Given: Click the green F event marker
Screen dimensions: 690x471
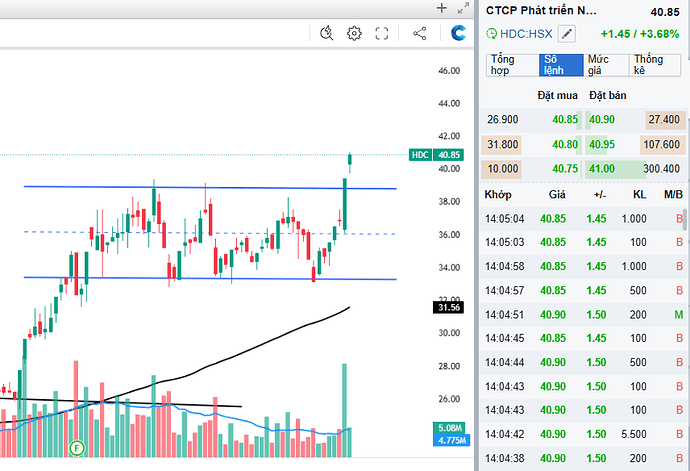Looking at the screenshot, I should [77, 449].
